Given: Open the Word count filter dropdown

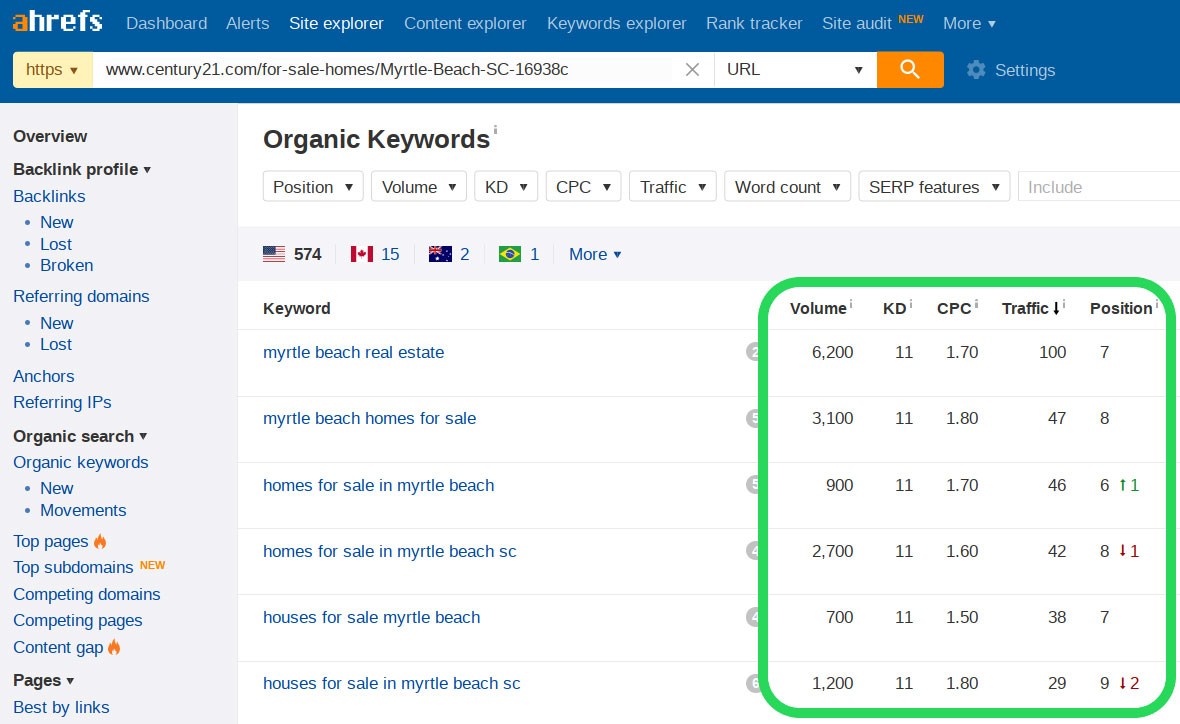Looking at the screenshot, I should (787, 187).
